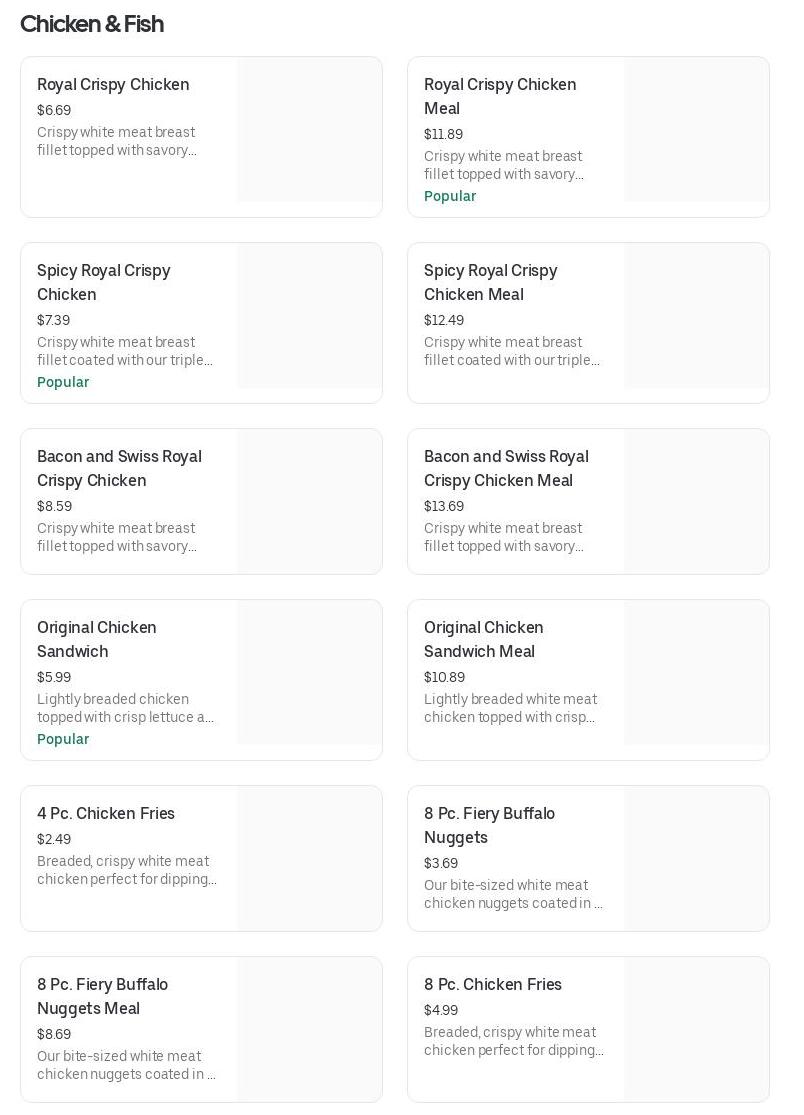The width and height of the screenshot is (804, 1115).
Task: Select the 8 Pc. Chicken Fries item
Action: tap(493, 985)
